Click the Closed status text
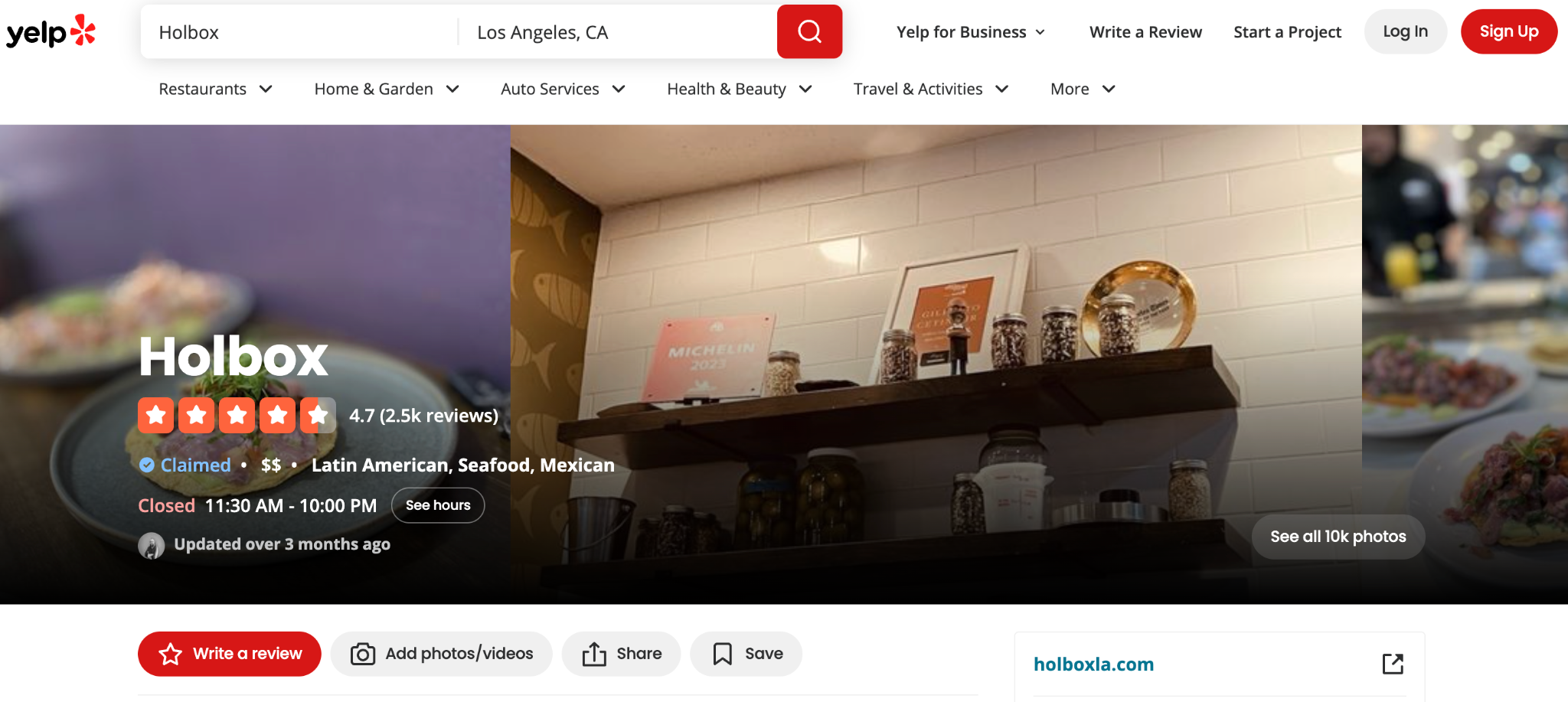The image size is (1568, 702). click(166, 505)
